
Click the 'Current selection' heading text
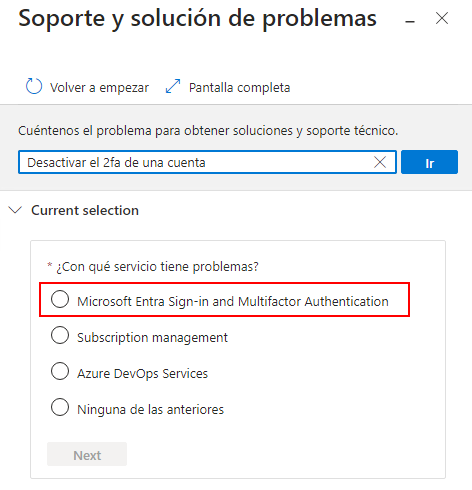pyautogui.click(x=85, y=210)
